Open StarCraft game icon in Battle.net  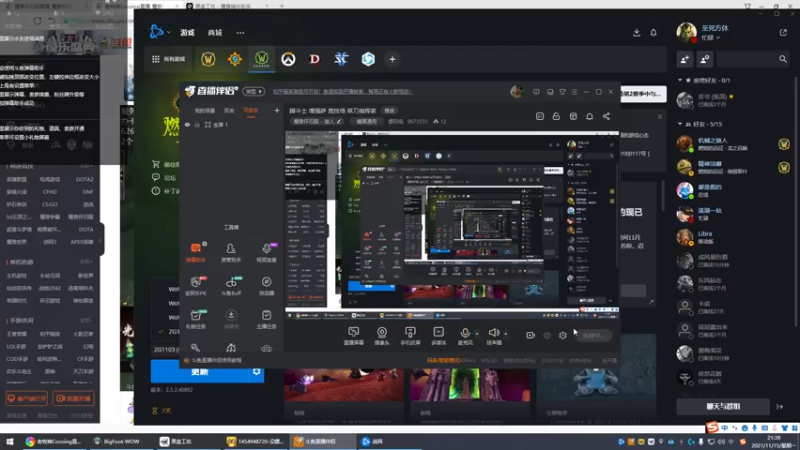[x=341, y=59]
